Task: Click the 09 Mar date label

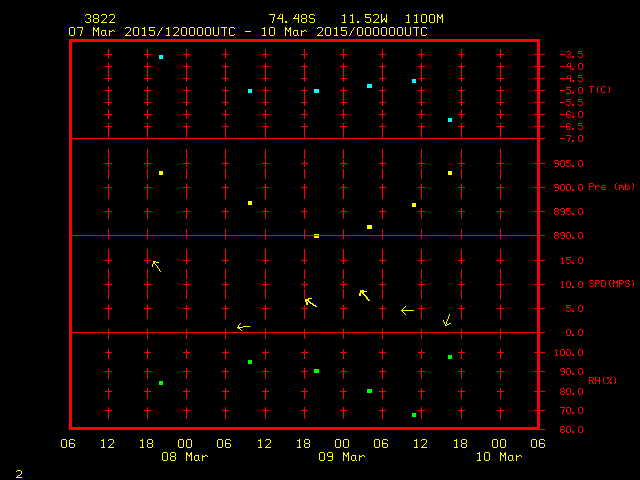Action: click(x=341, y=457)
